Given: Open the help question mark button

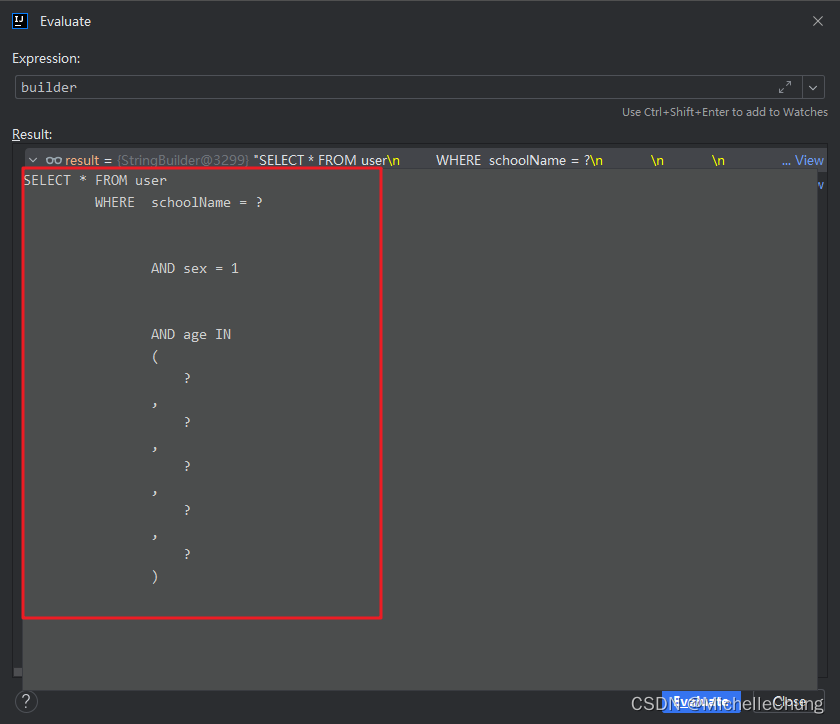Looking at the screenshot, I should pos(26,701).
